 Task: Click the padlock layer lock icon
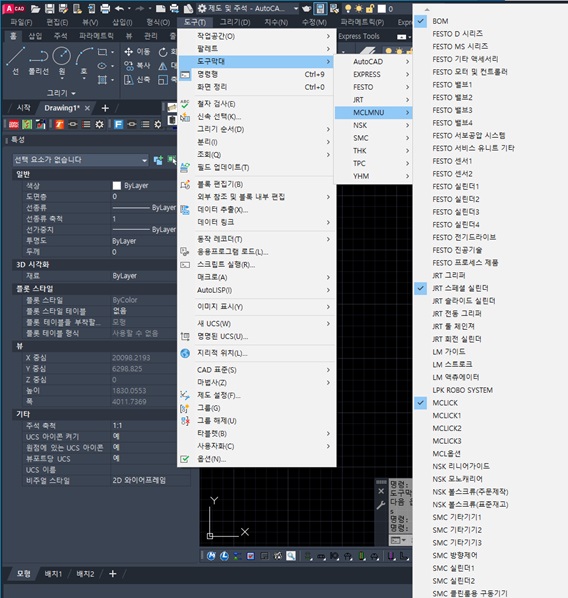(370, 8)
